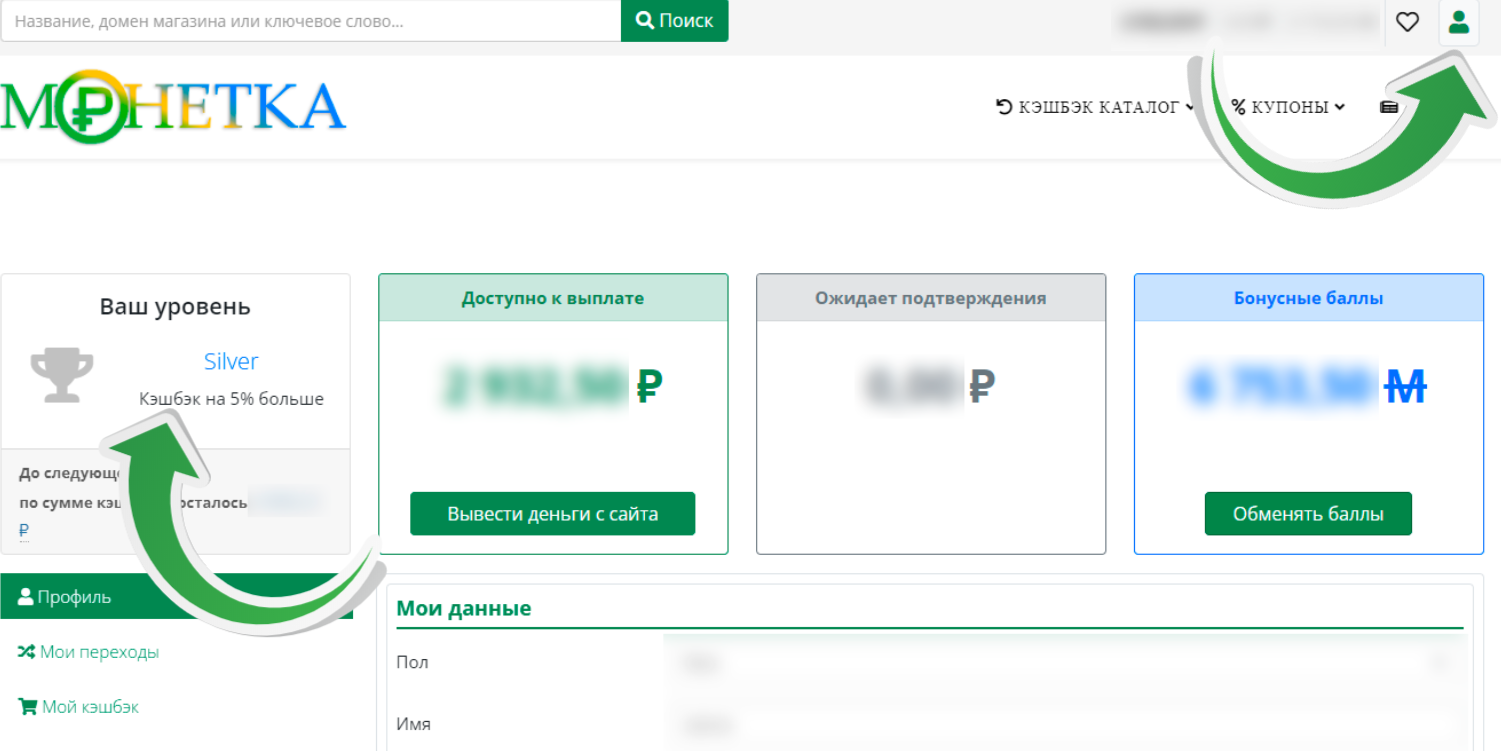Click the Ваш уровень heading
The width and height of the screenshot is (1501, 751).
[175, 307]
